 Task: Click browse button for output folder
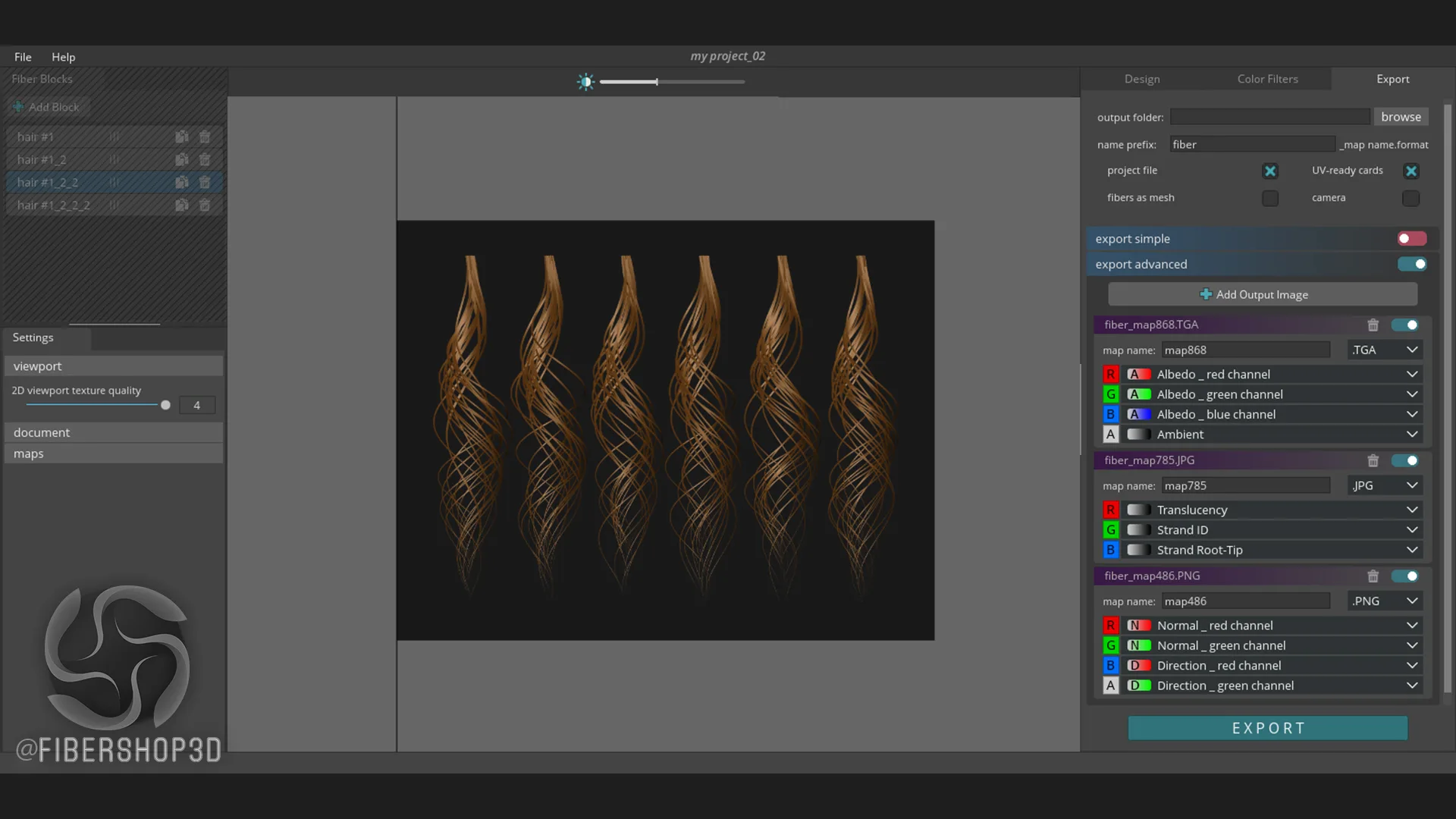pos(1401,117)
